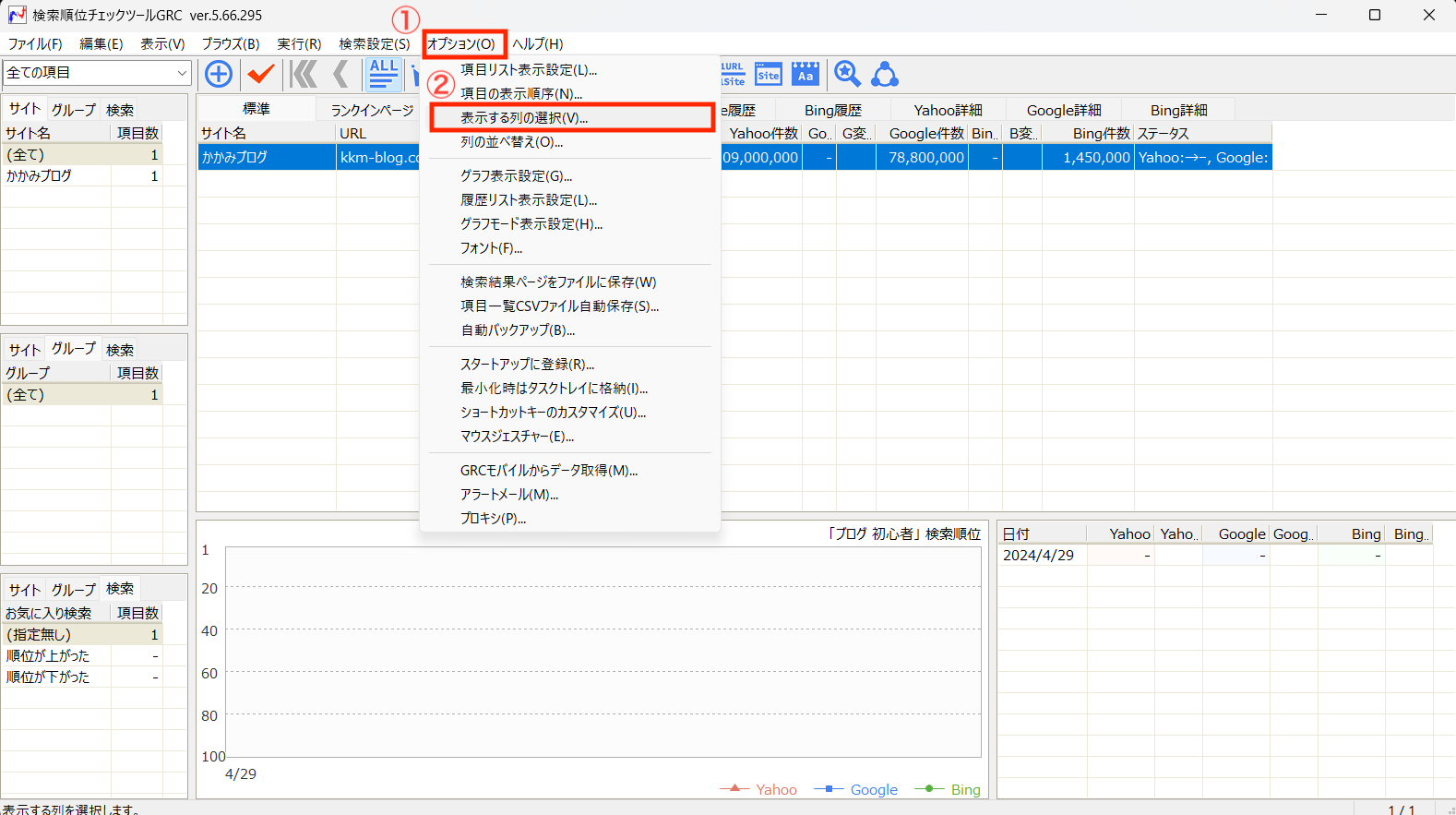Toggle the ALL items list icon
Viewport: 1456px width, 815px height.
384,74
